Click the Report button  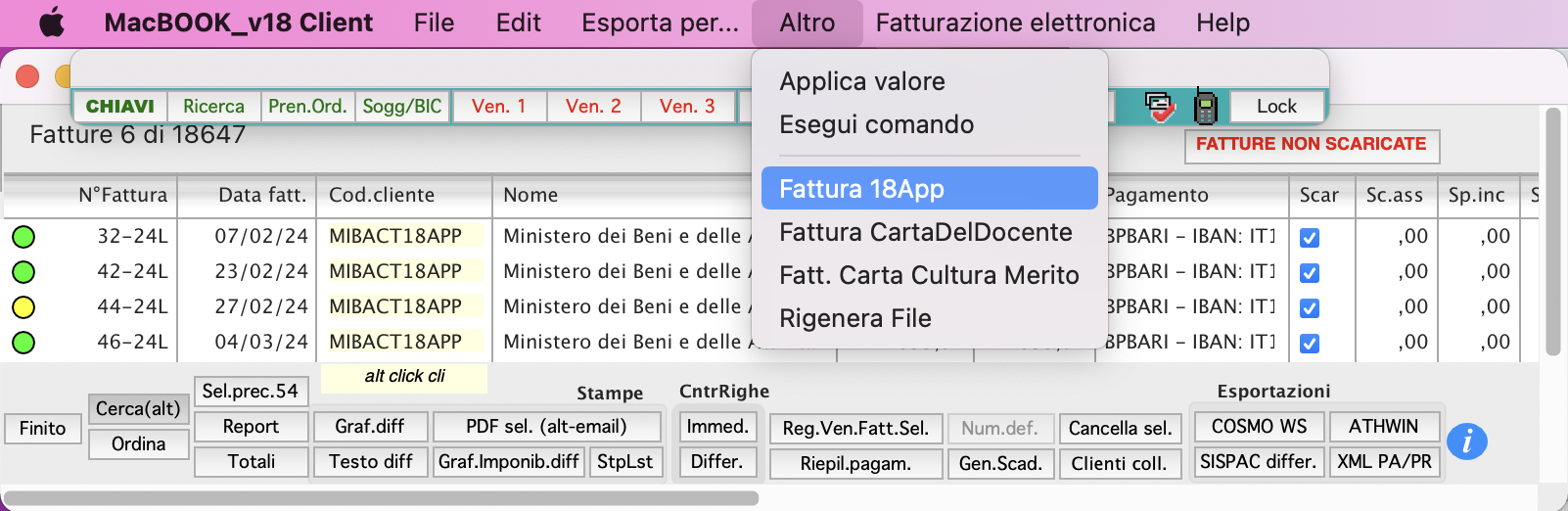pos(251,426)
